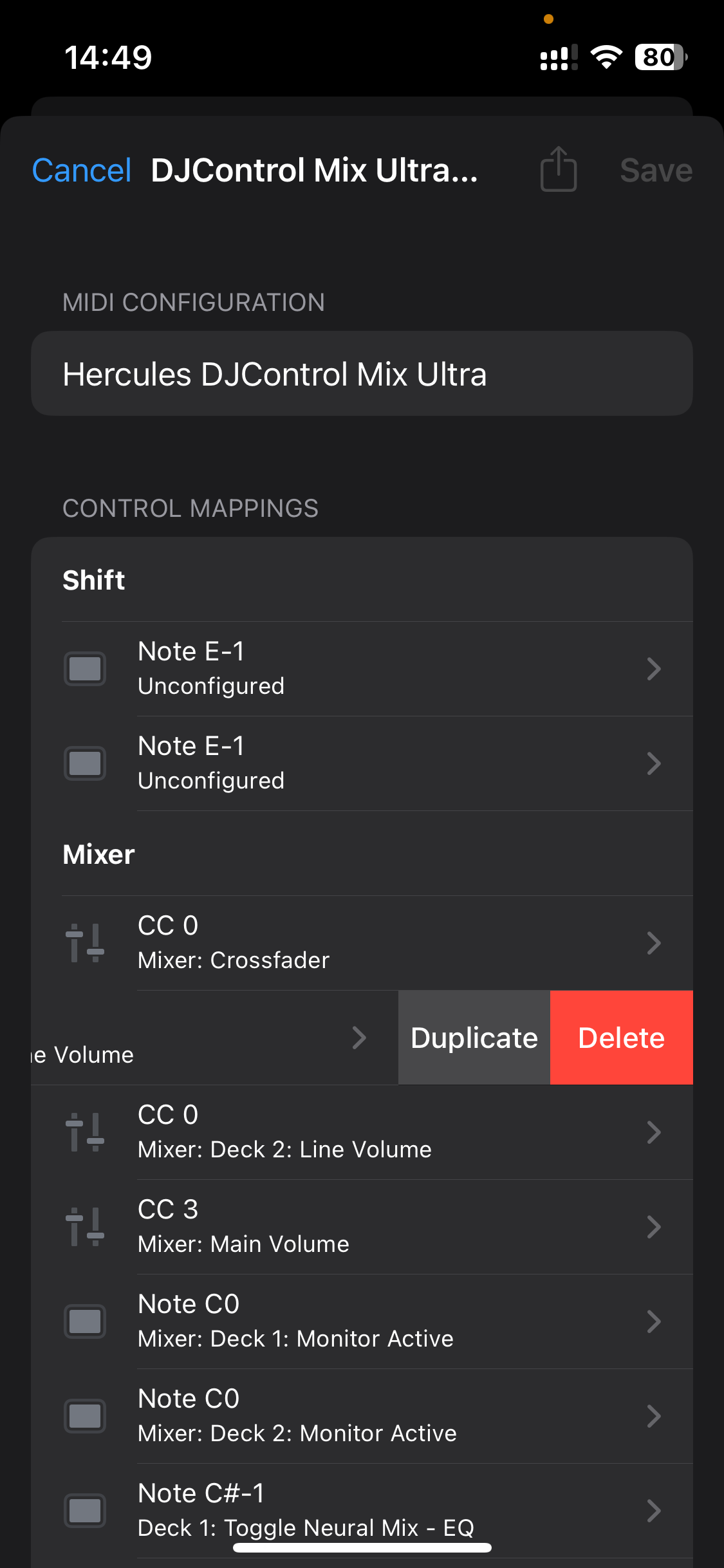Tap the pad icon beside Deck 2 Monitor Active
724x1568 pixels.
85,1416
